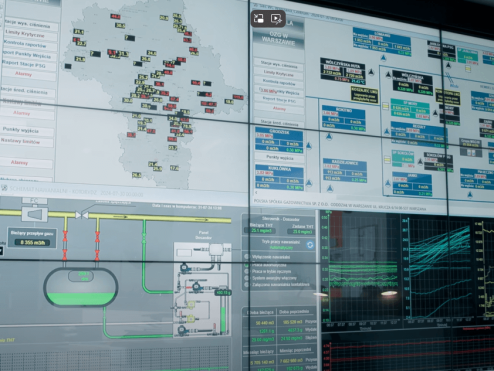Click the Doba poprzednia column header
The height and width of the screenshot is (371, 494).
coord(294,311)
